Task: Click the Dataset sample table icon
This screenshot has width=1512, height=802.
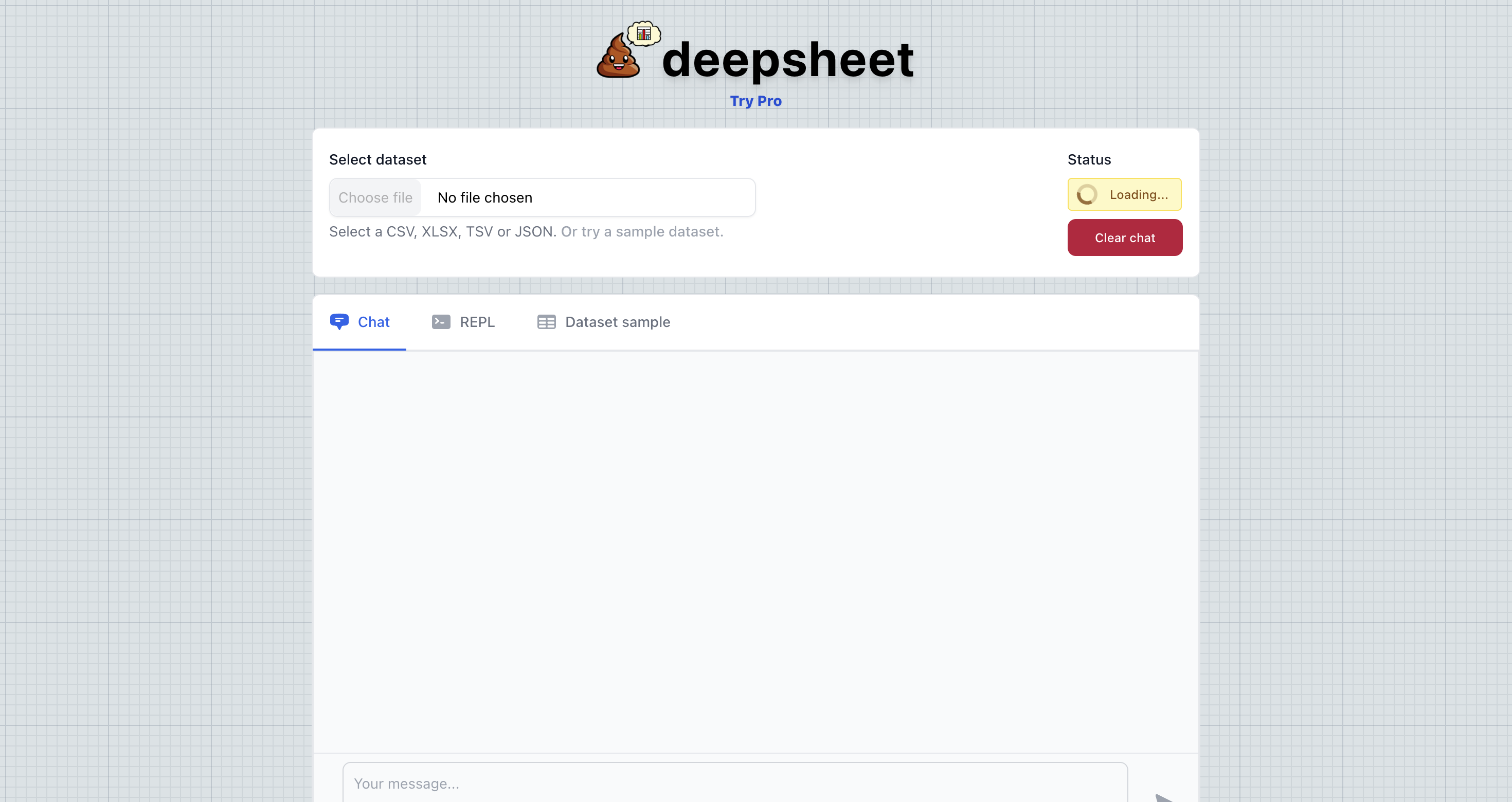Action: [x=546, y=322]
